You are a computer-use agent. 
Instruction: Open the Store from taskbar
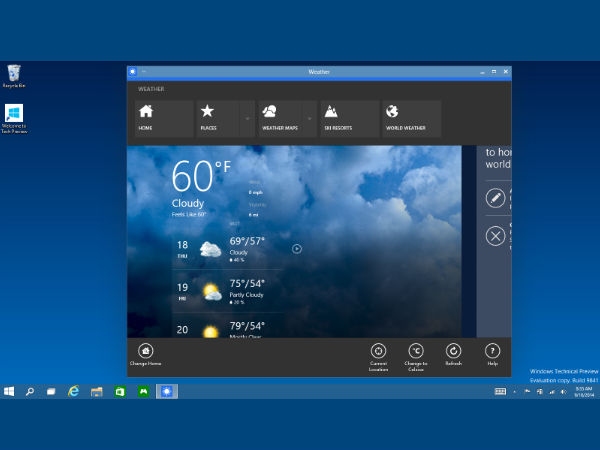tap(120, 391)
